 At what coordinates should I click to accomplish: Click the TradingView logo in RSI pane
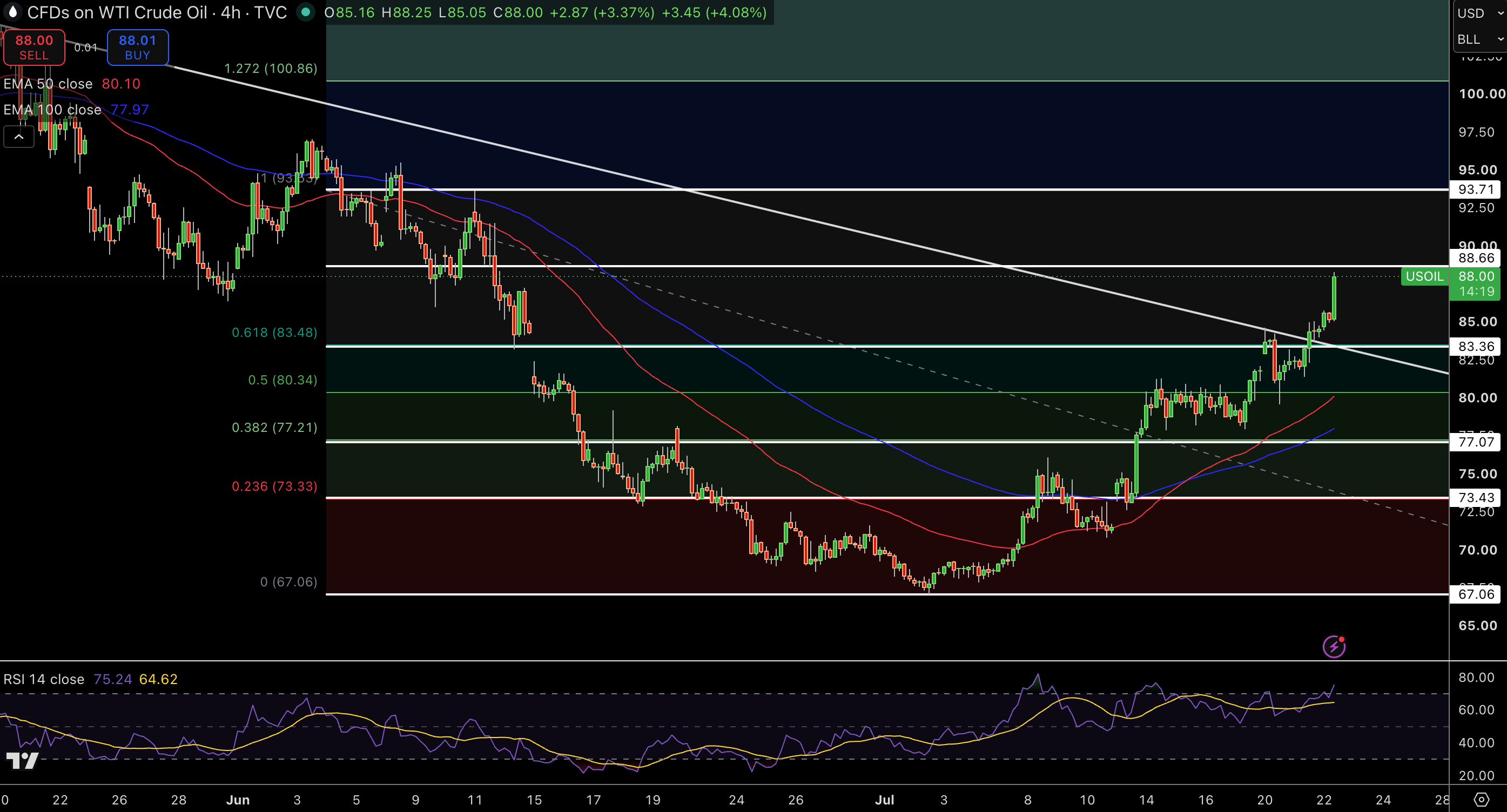[22, 760]
